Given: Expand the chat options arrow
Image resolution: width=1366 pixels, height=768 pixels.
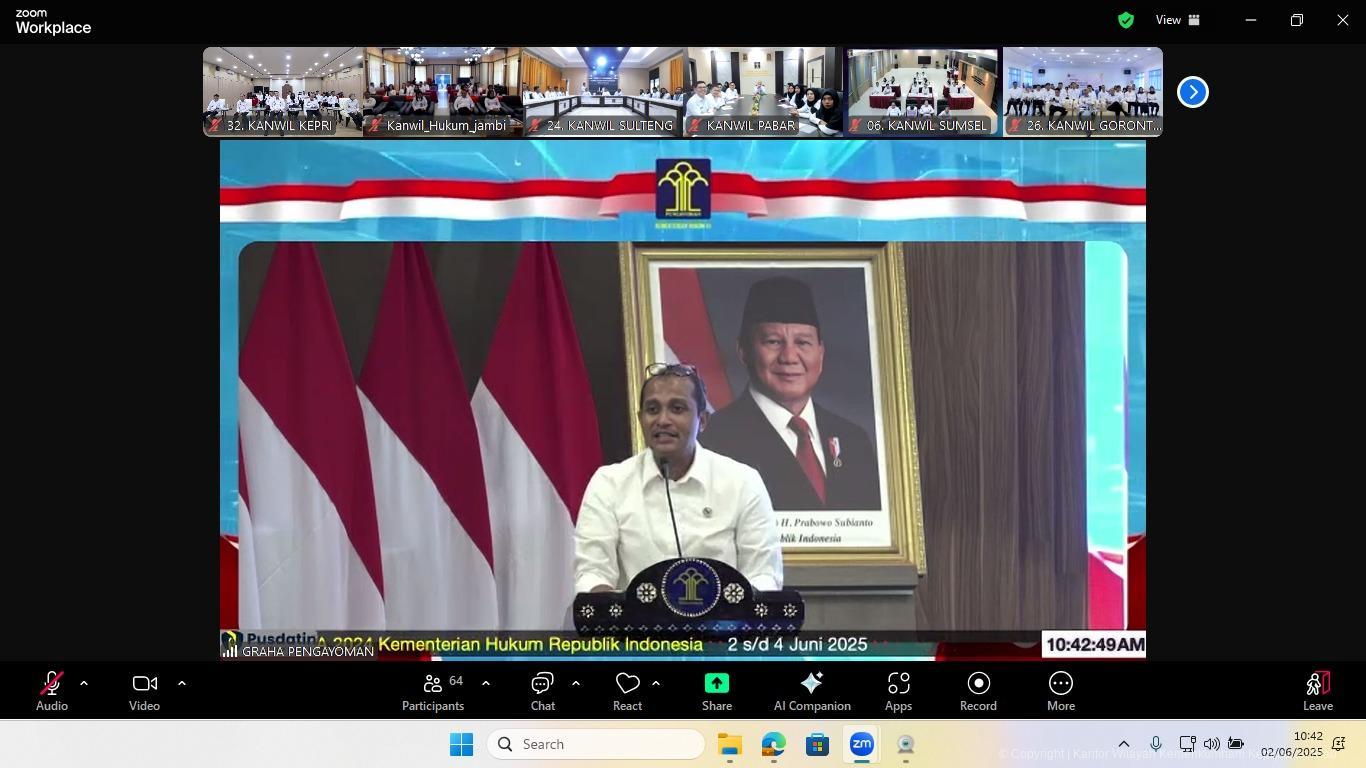Looking at the screenshot, I should point(576,683).
